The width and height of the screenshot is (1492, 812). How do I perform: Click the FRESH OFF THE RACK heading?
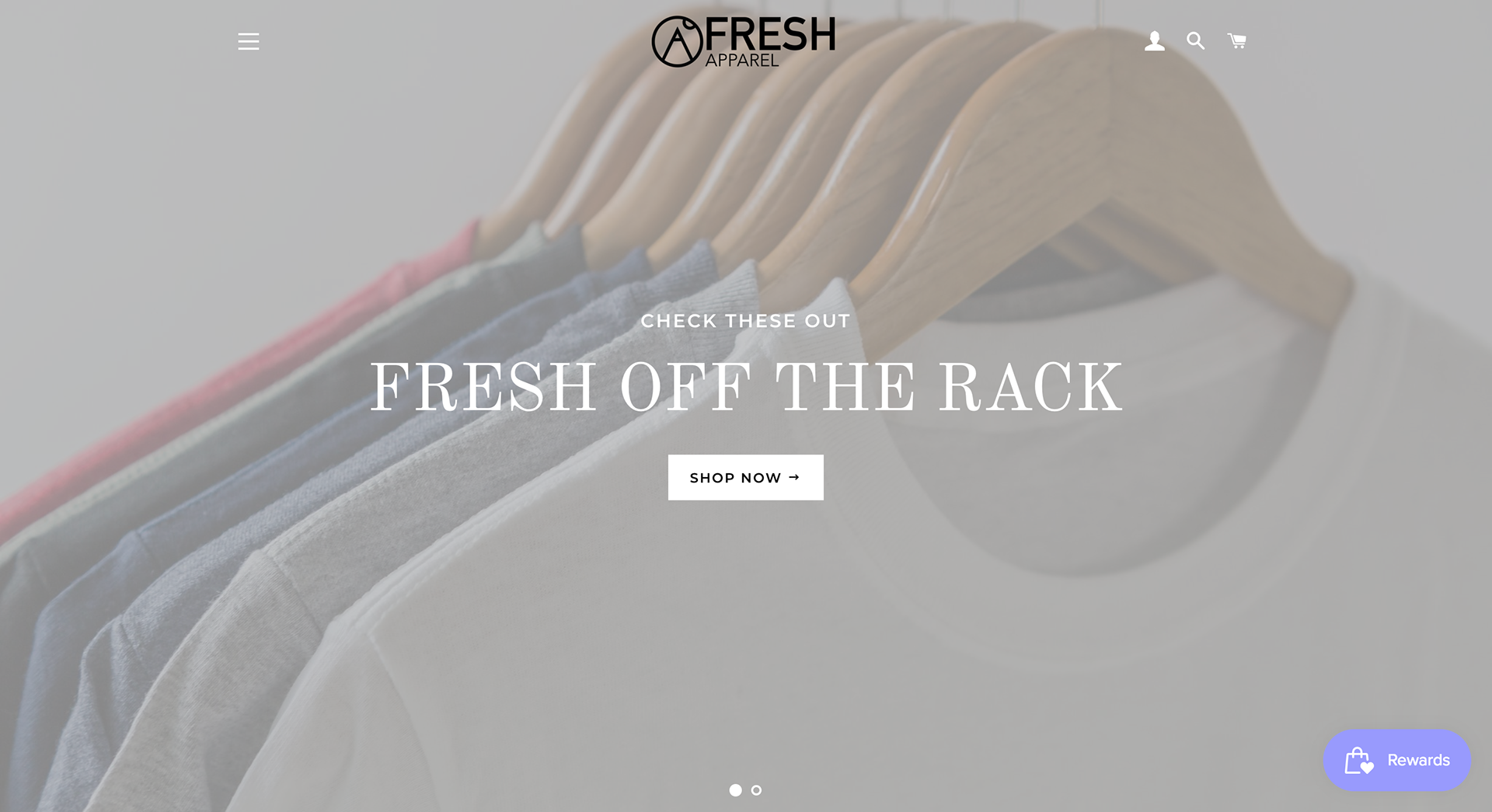746,388
